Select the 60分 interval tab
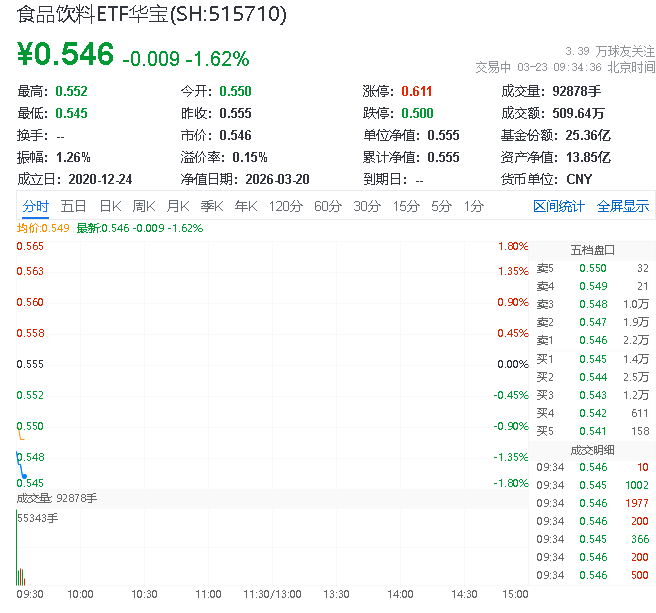The image size is (656, 613). coord(328,206)
